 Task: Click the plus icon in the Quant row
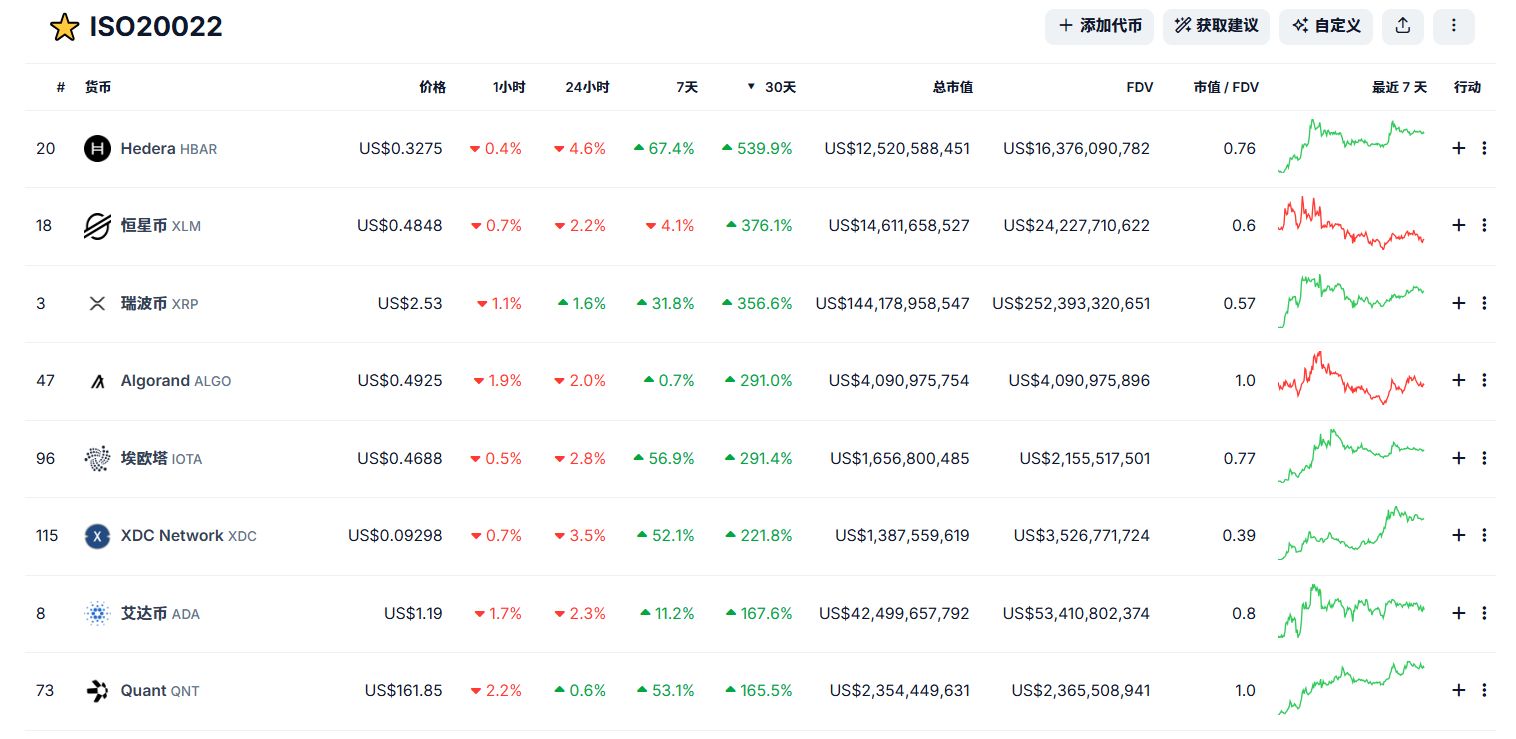point(1458,691)
